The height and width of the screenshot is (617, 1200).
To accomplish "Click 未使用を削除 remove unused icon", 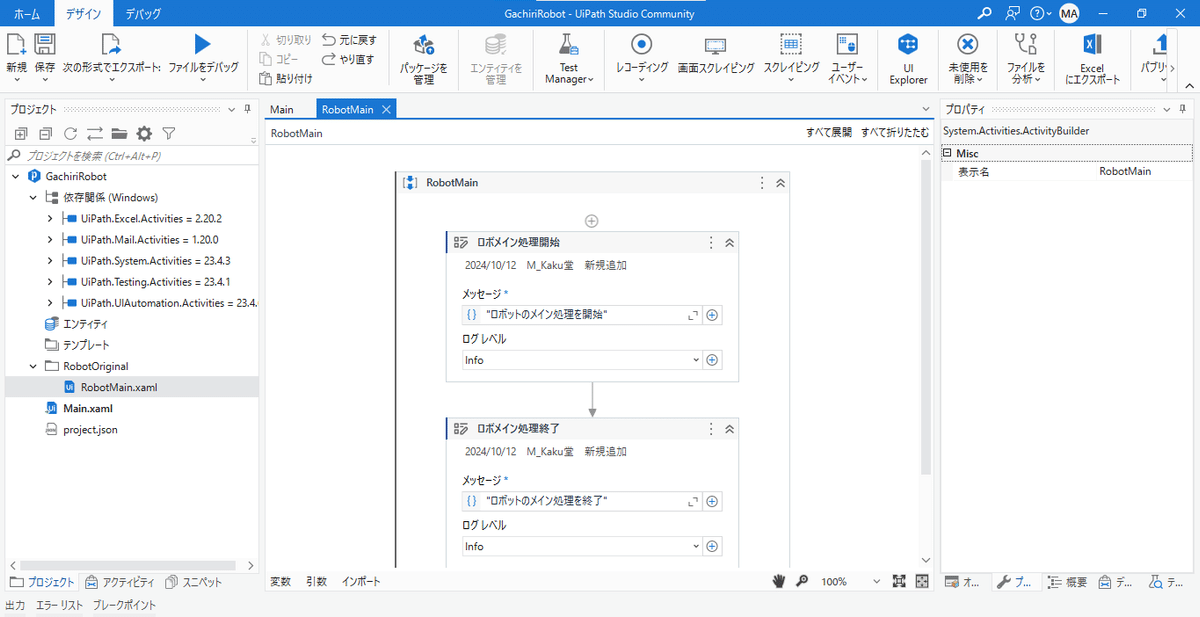I will pyautogui.click(x=967, y=44).
